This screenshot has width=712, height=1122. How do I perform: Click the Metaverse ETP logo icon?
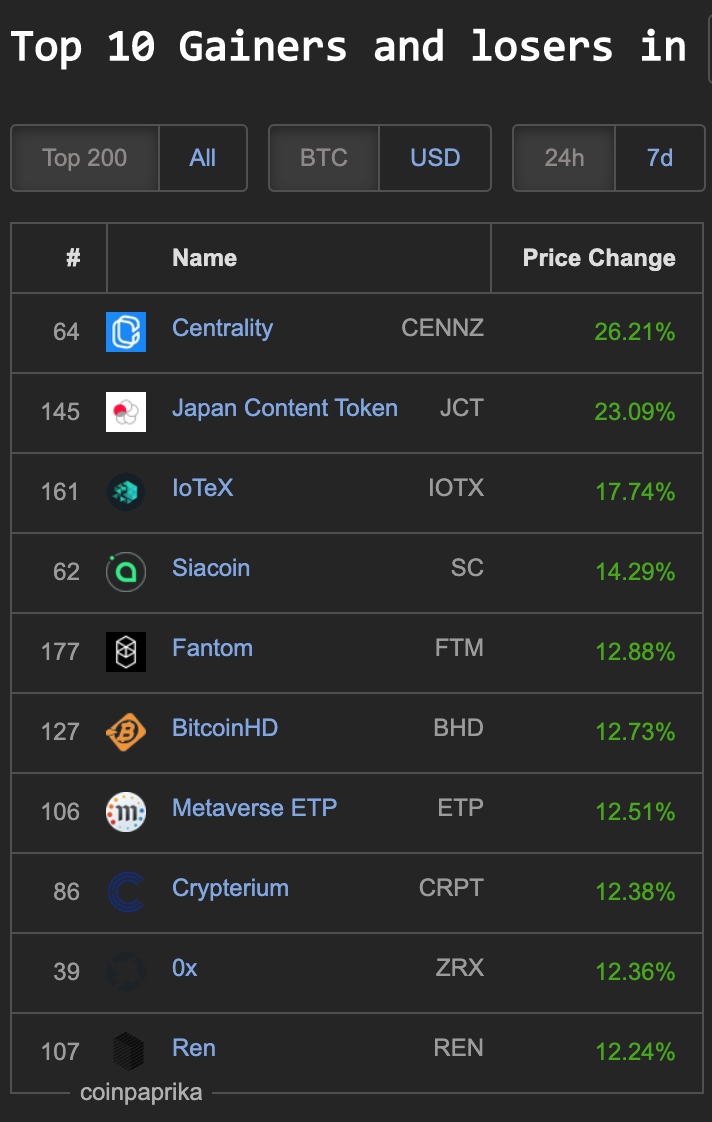(126, 812)
